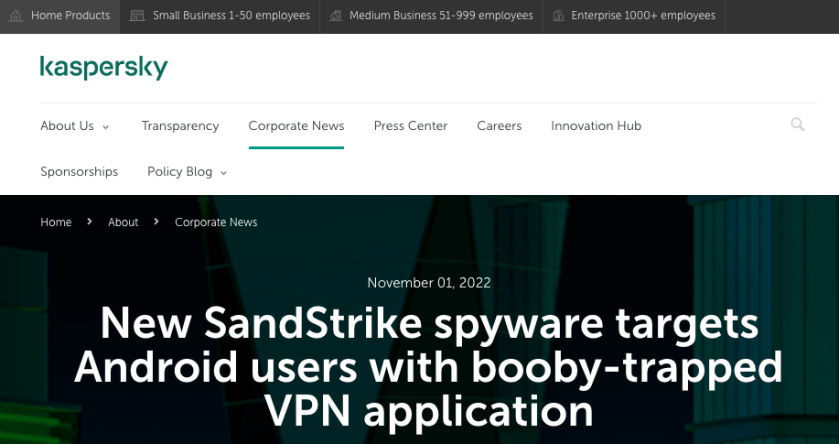Go to the Careers page
Viewport: 839px width, 444px height.
coord(499,126)
